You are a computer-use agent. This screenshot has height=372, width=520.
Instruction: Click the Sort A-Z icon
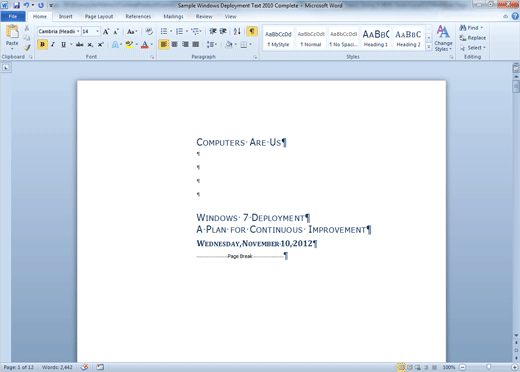click(237, 32)
